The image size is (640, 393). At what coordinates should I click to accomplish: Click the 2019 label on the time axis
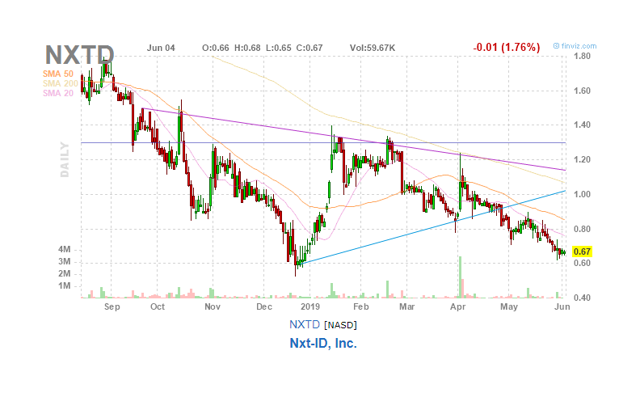coord(310,306)
